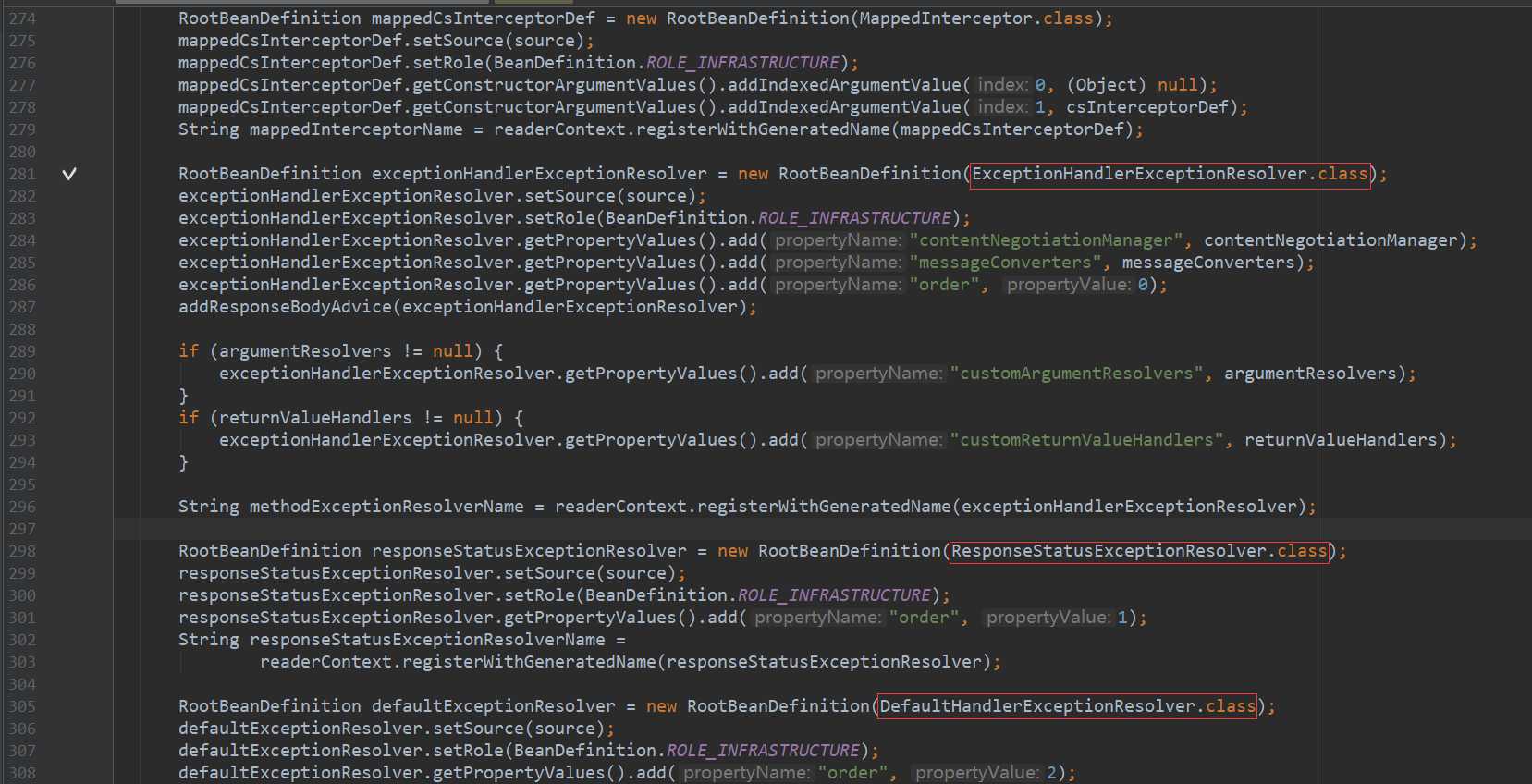
Task: Click ROLE_INFRASTRUCTURE constant on line 300
Action: [x=834, y=595]
